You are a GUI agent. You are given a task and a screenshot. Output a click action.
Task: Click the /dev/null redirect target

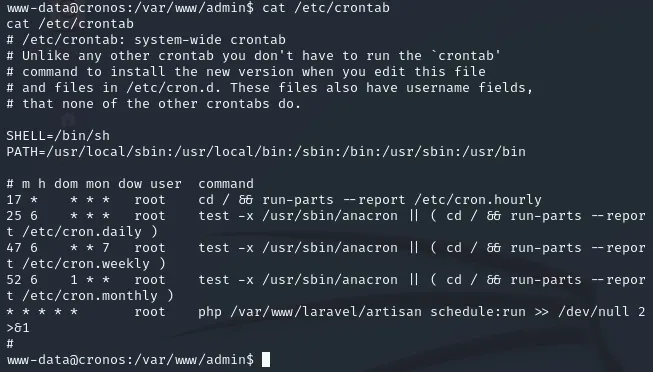(593, 312)
